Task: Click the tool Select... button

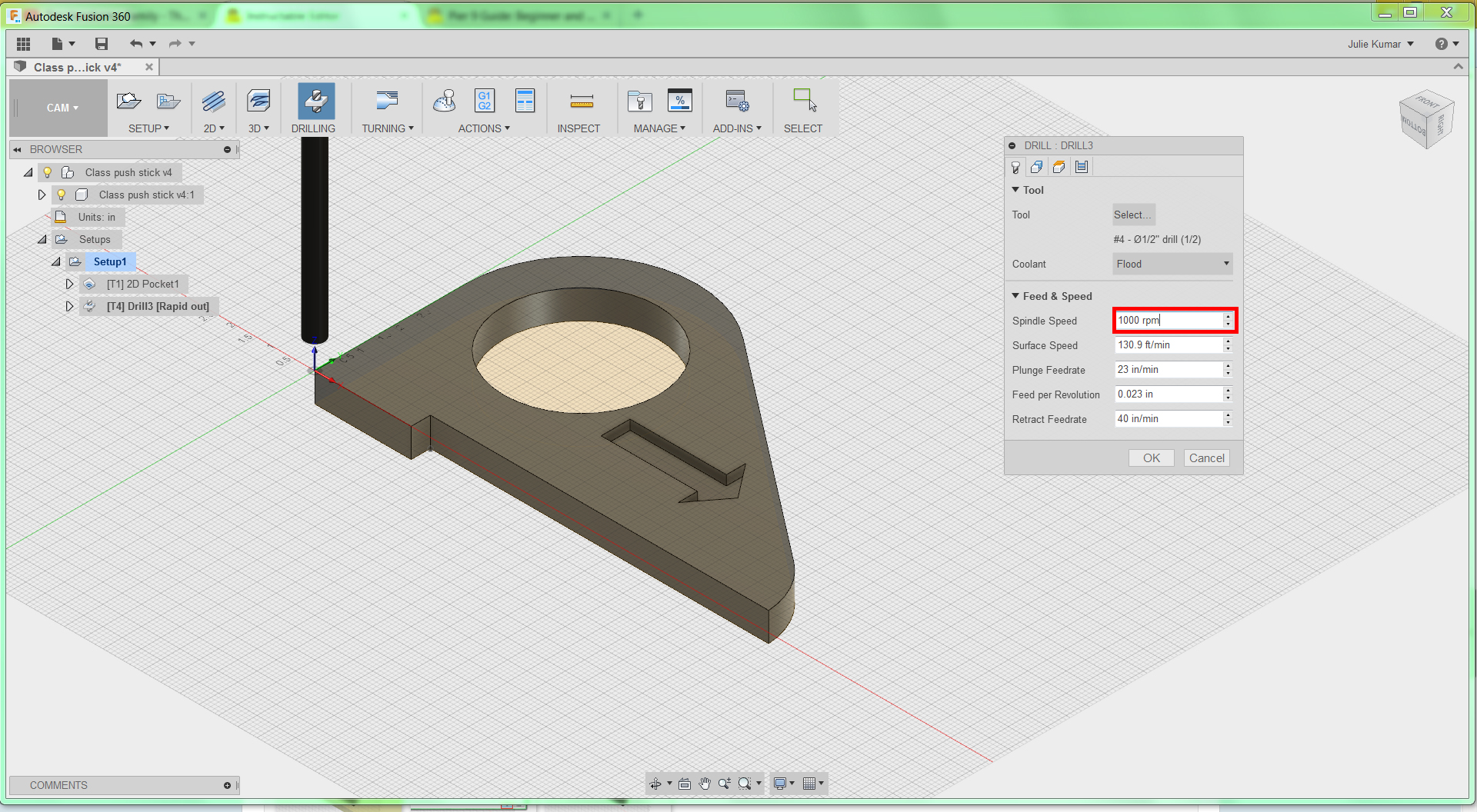Action: (x=1132, y=215)
